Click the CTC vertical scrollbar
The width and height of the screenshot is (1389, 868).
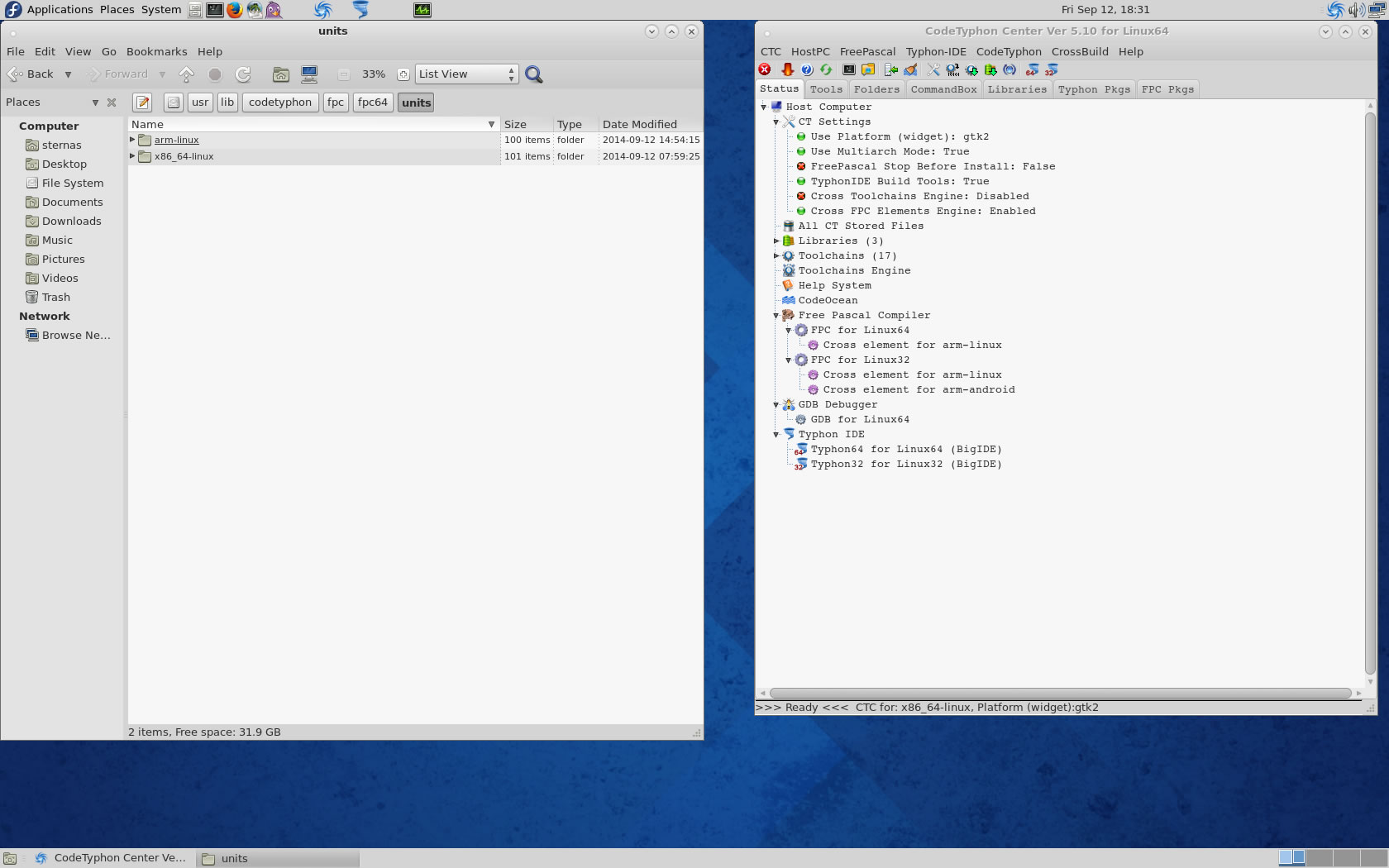[x=1370, y=393]
